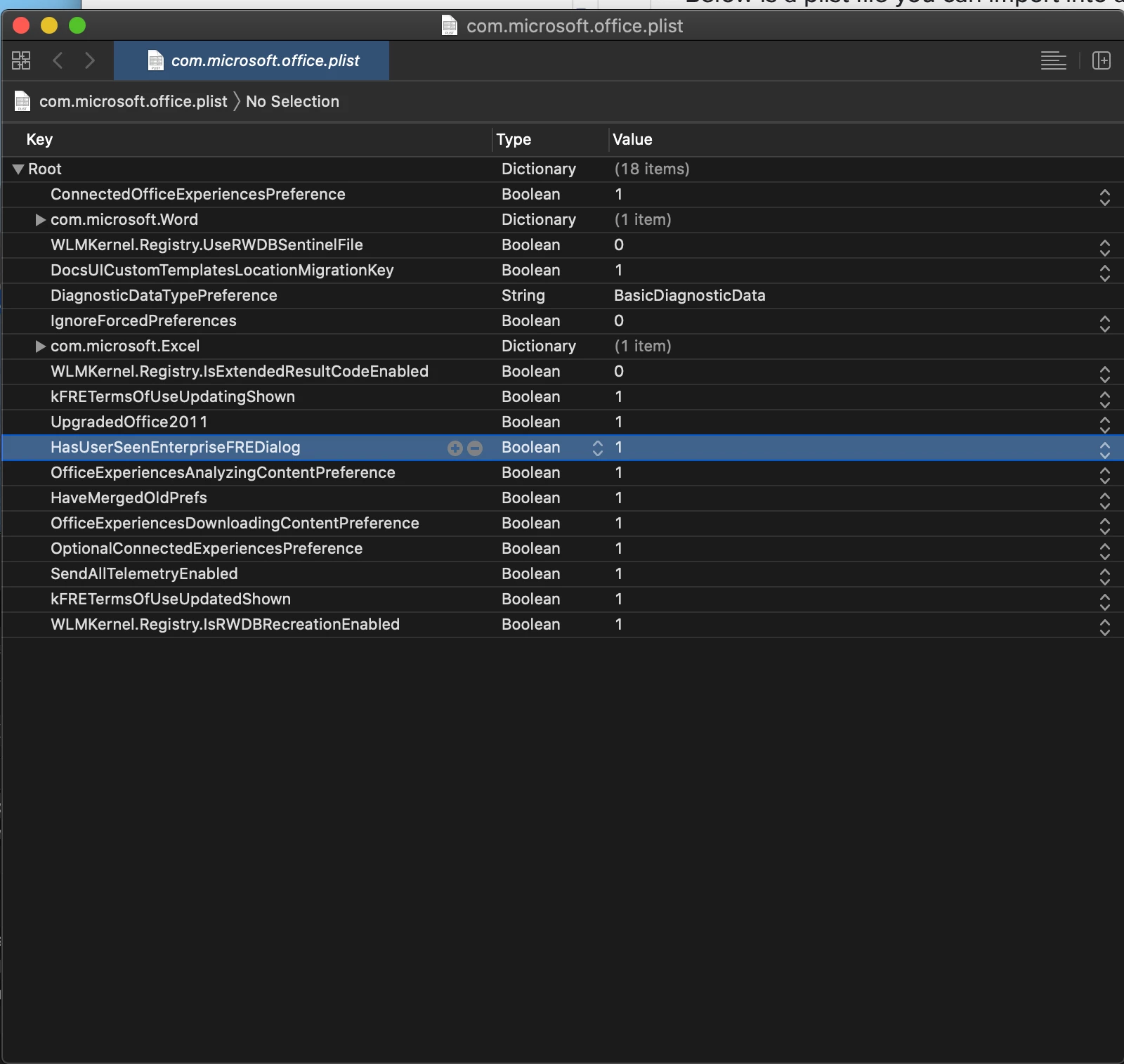The width and height of the screenshot is (1124, 1064).
Task: Add a new editor pane
Action: point(1102,60)
